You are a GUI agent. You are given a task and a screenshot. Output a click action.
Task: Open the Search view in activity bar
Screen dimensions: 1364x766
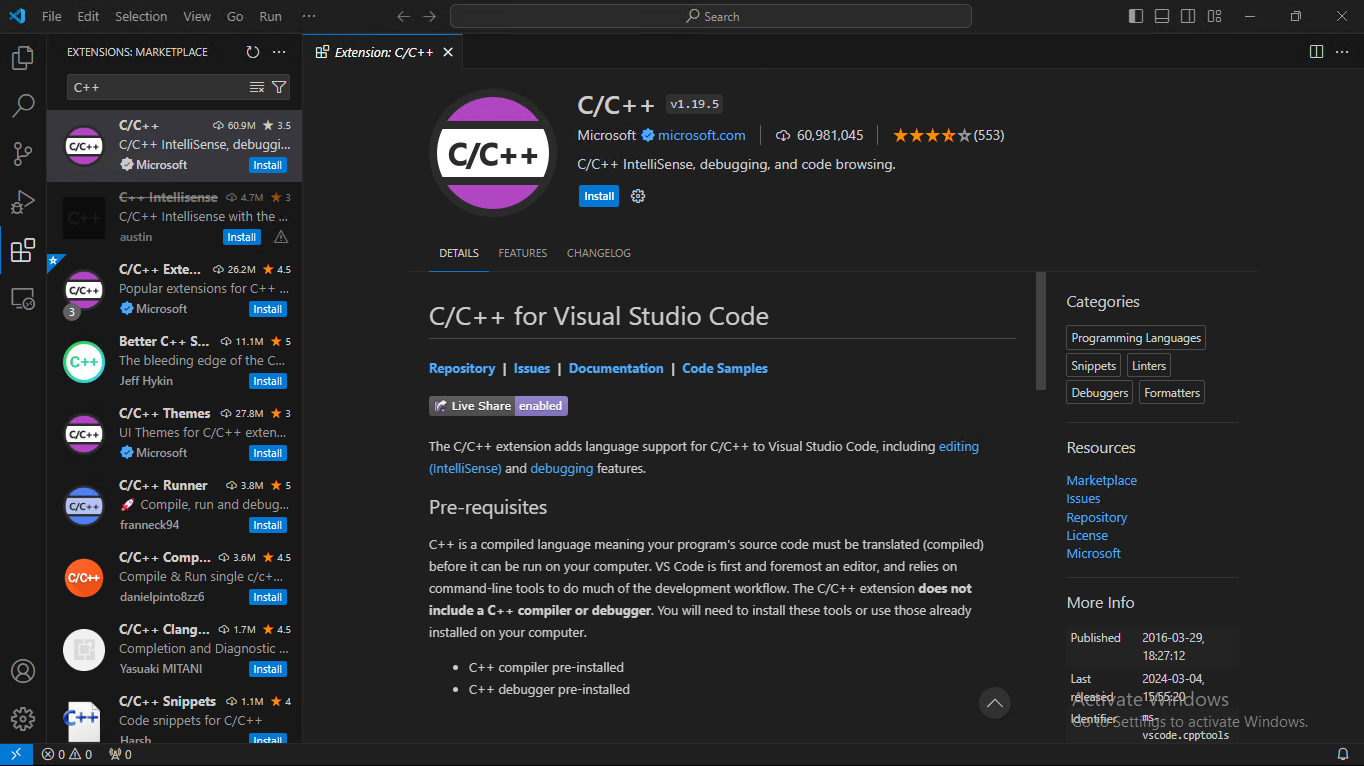22,105
